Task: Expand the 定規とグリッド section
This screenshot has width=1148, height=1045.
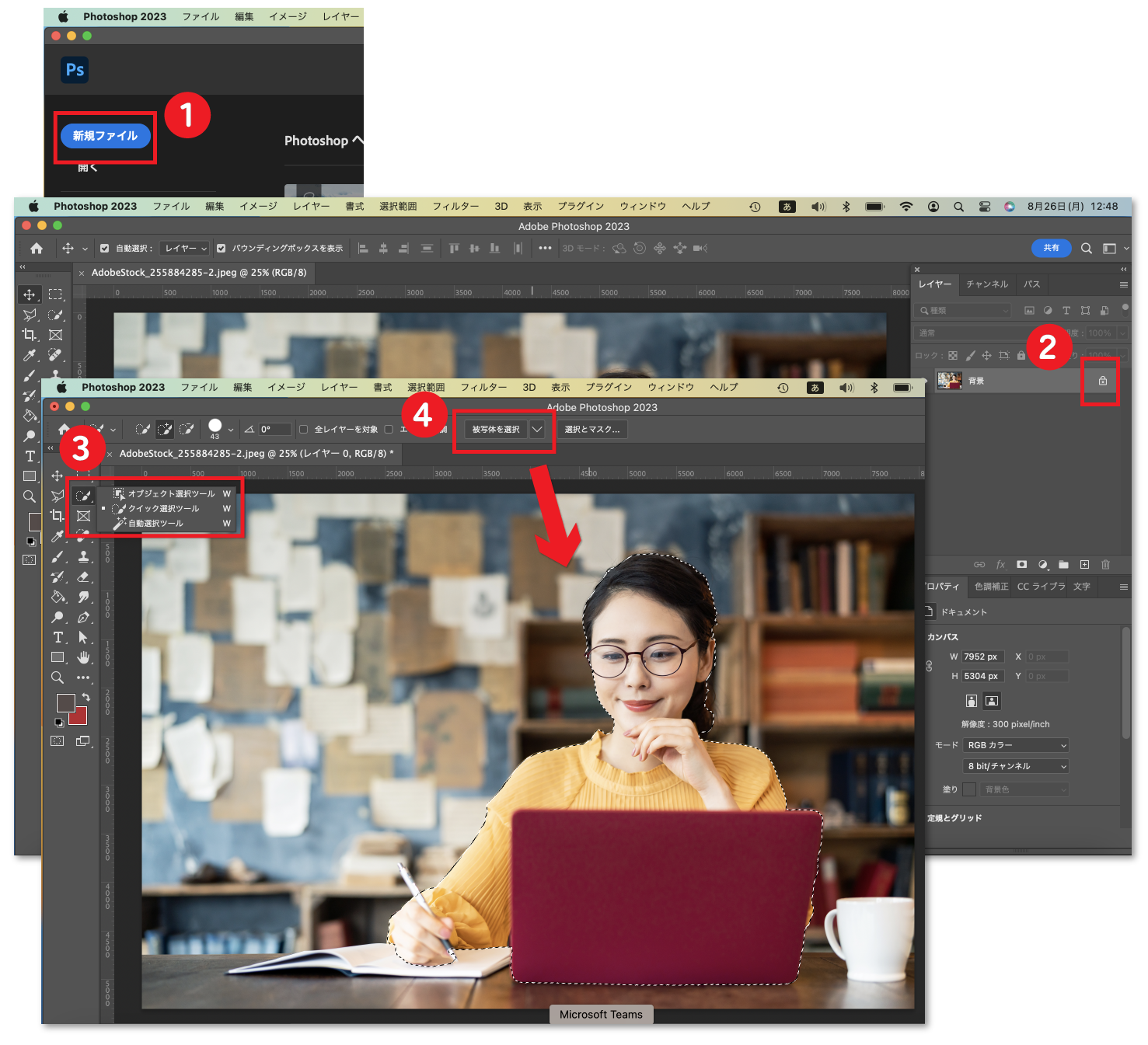Action: 954,818
